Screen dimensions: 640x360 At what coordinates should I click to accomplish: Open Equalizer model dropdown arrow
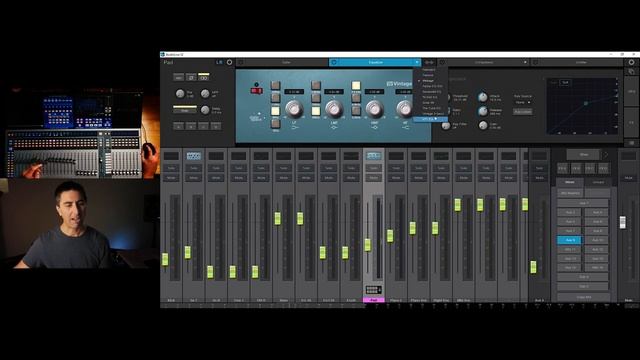coord(417,62)
